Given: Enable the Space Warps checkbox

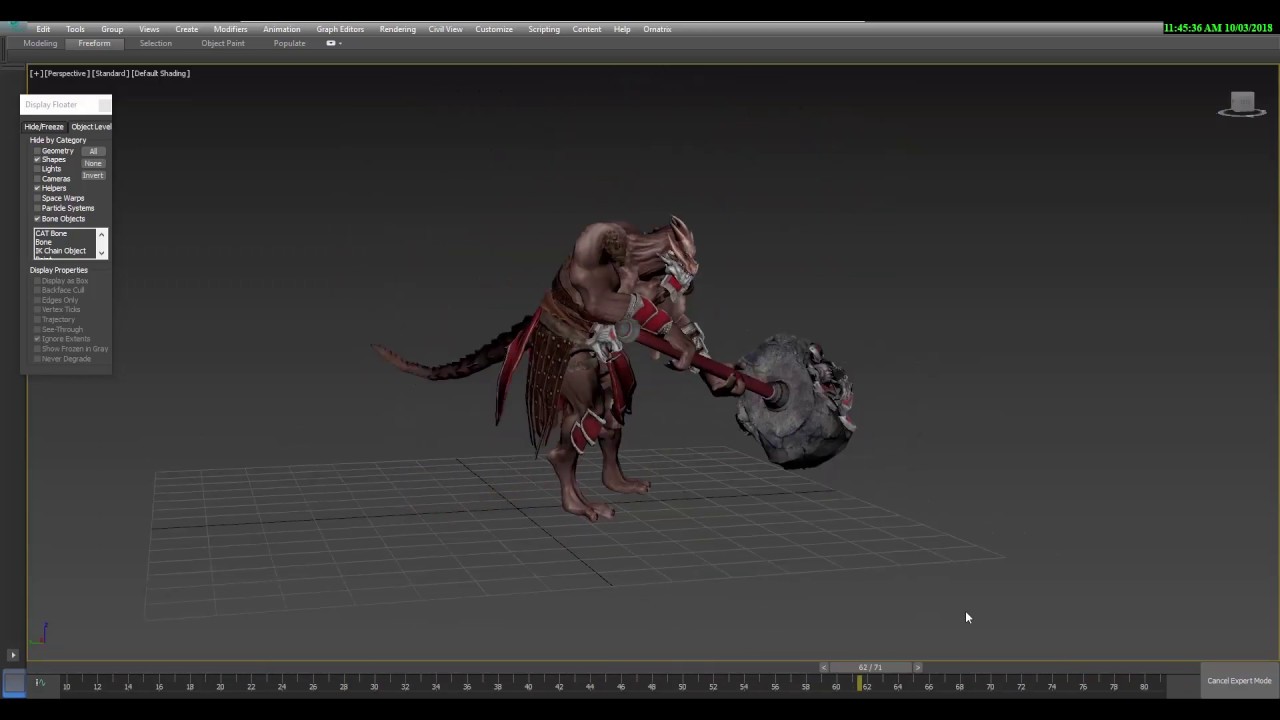Looking at the screenshot, I should (x=37, y=198).
